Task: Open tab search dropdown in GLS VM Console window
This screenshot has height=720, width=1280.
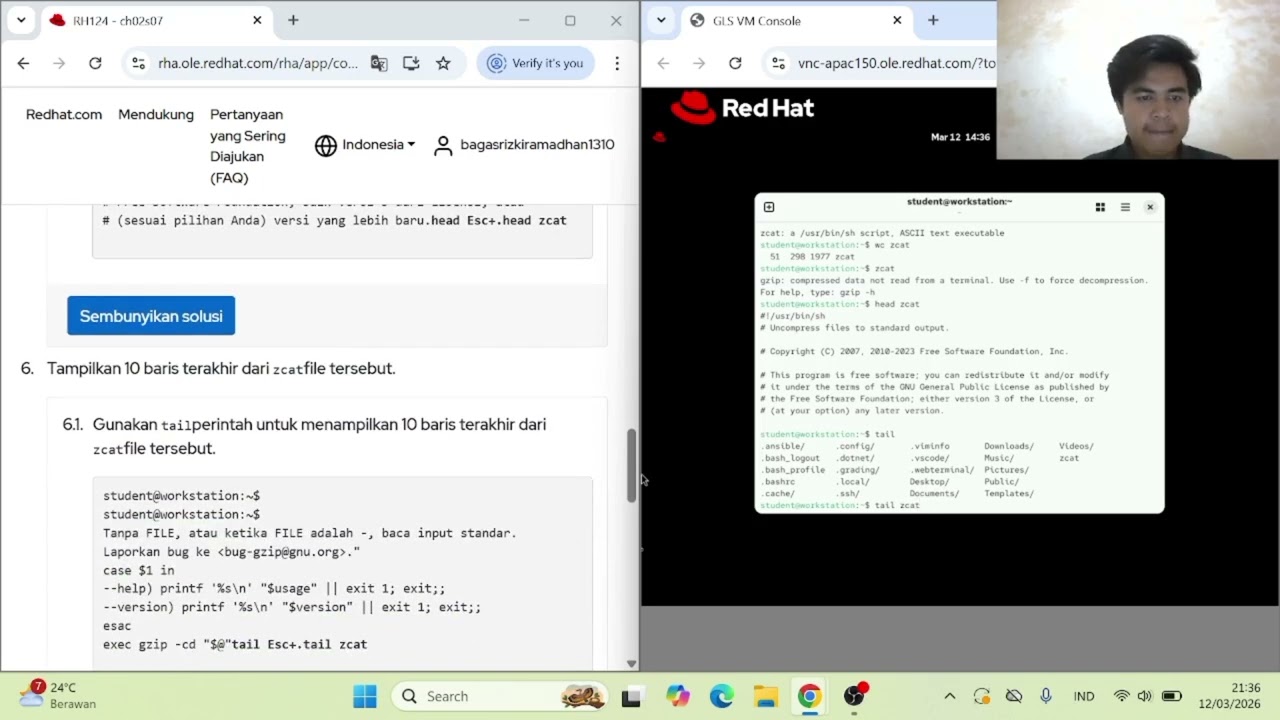Action: point(661,20)
